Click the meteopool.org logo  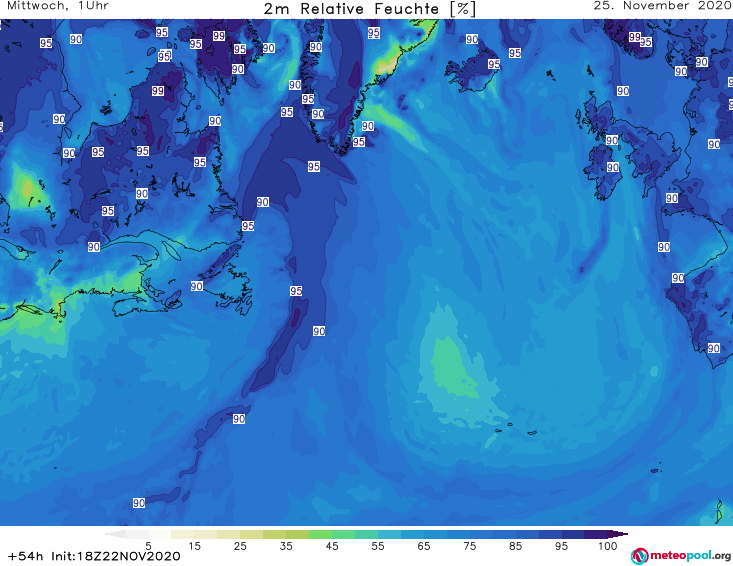click(x=681, y=556)
